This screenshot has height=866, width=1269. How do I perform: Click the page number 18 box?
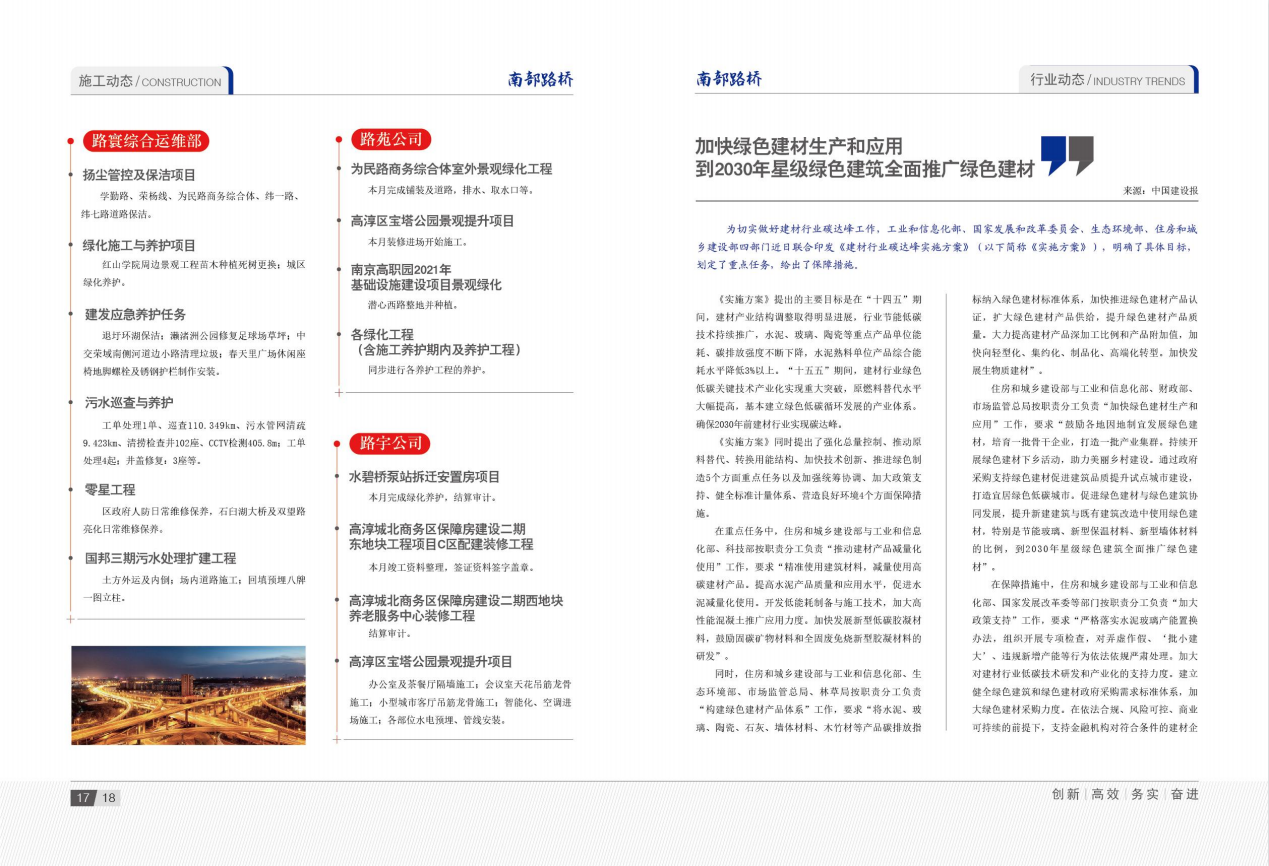tap(108, 798)
